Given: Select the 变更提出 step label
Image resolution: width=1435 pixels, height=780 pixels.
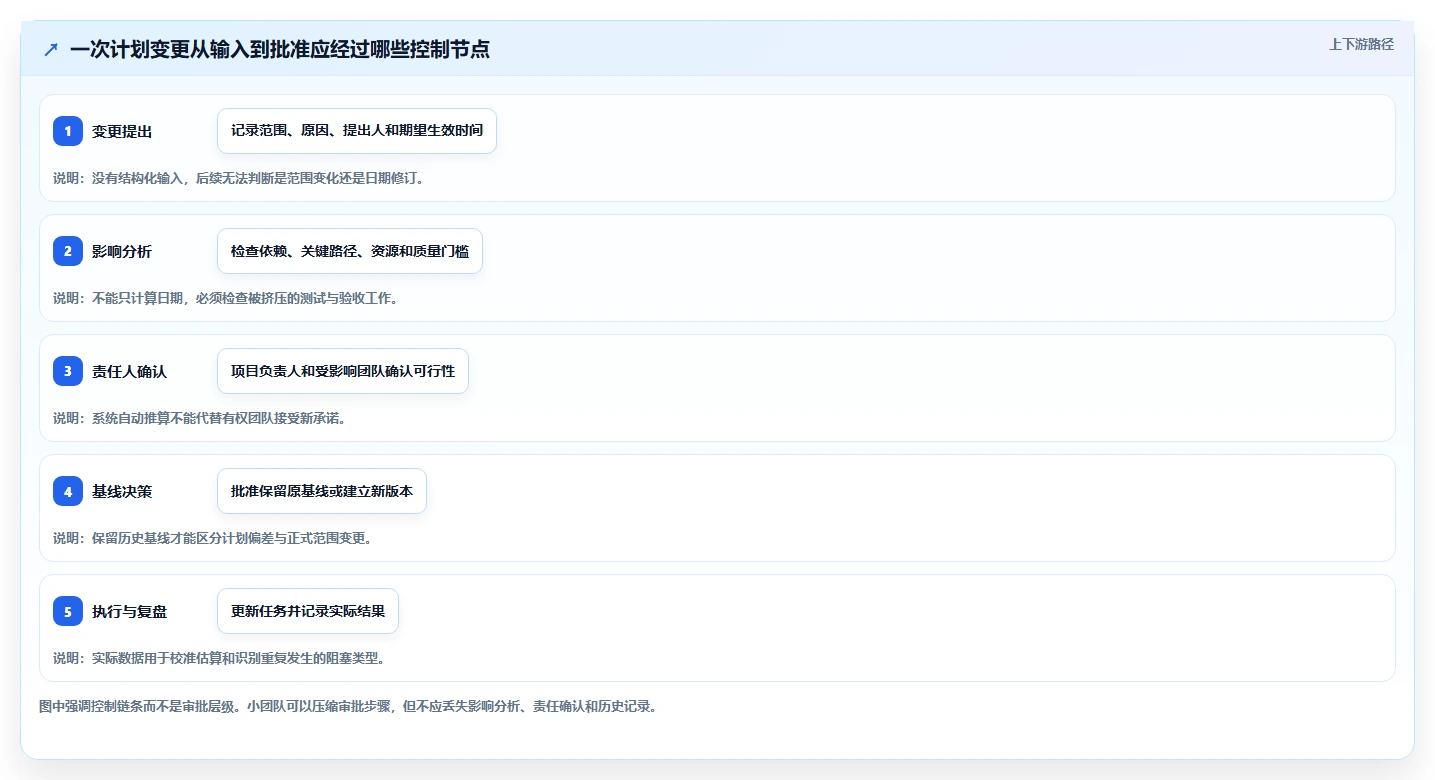Looking at the screenshot, I should point(122,131).
